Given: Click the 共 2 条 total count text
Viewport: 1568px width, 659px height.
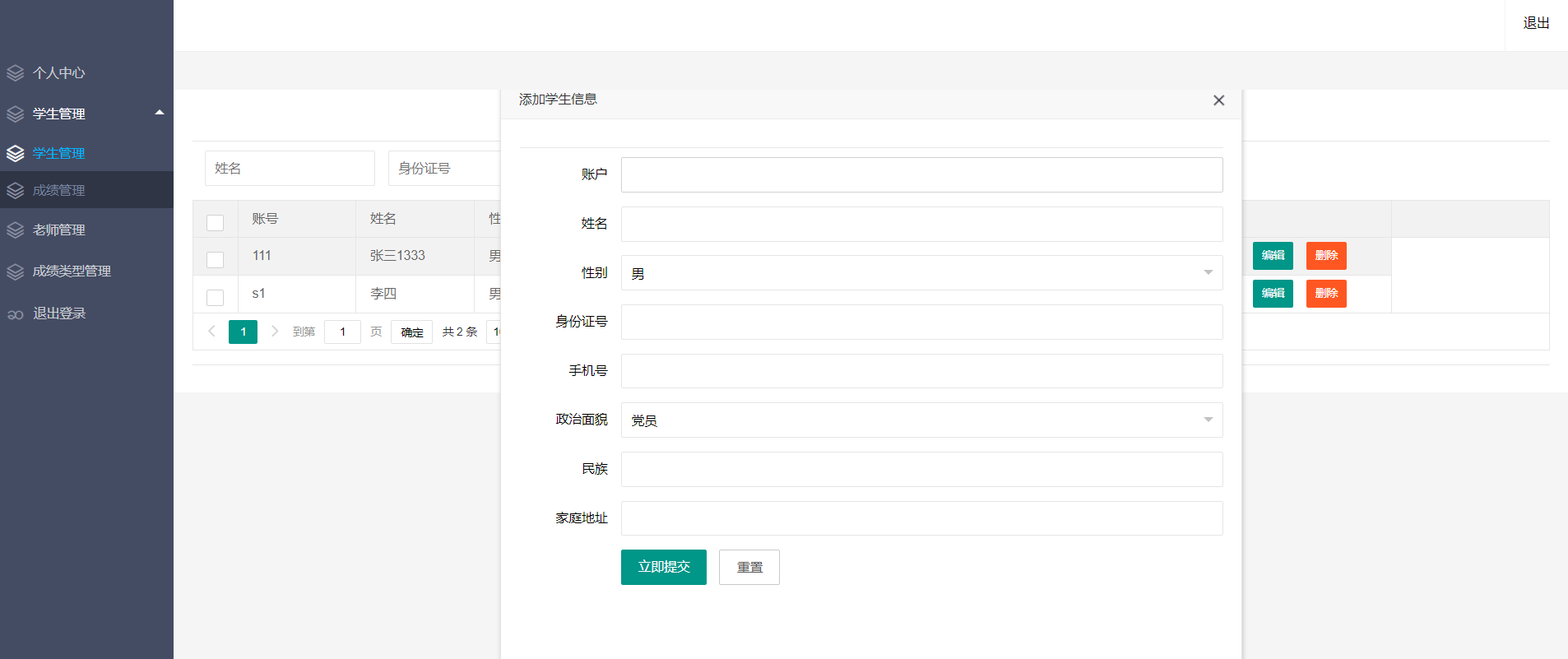Looking at the screenshot, I should coord(460,332).
